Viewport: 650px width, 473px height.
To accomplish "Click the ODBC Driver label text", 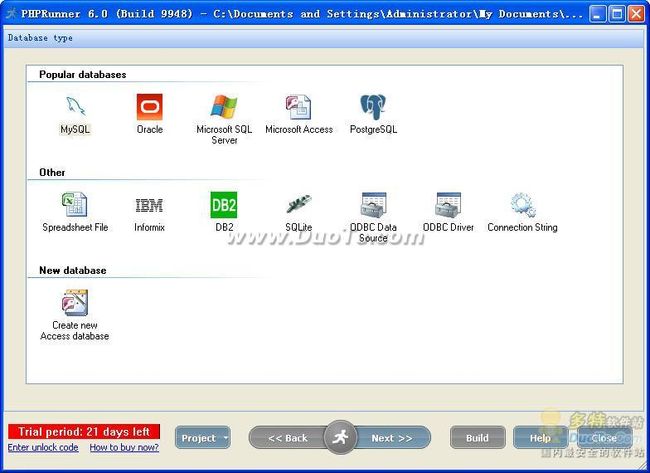I will click(x=448, y=227).
